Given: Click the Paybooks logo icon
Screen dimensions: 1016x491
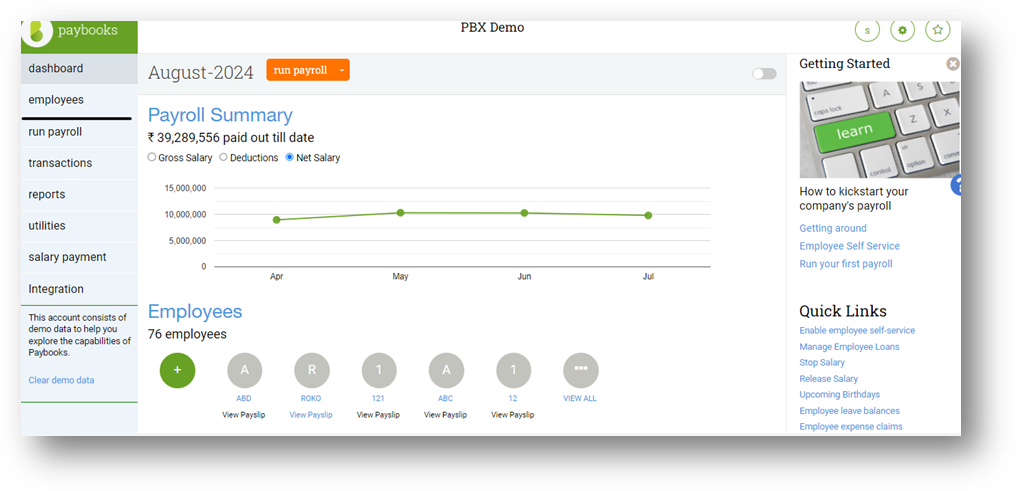Looking at the screenshot, I should (37, 32).
